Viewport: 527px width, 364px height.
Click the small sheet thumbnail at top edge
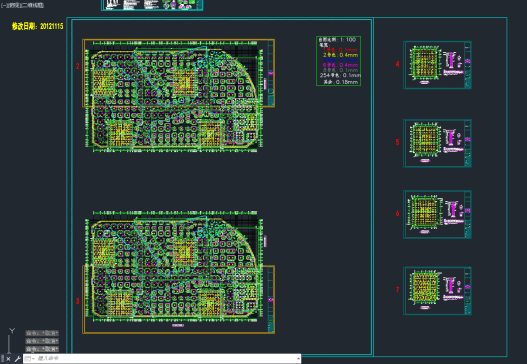tap(152, 5)
